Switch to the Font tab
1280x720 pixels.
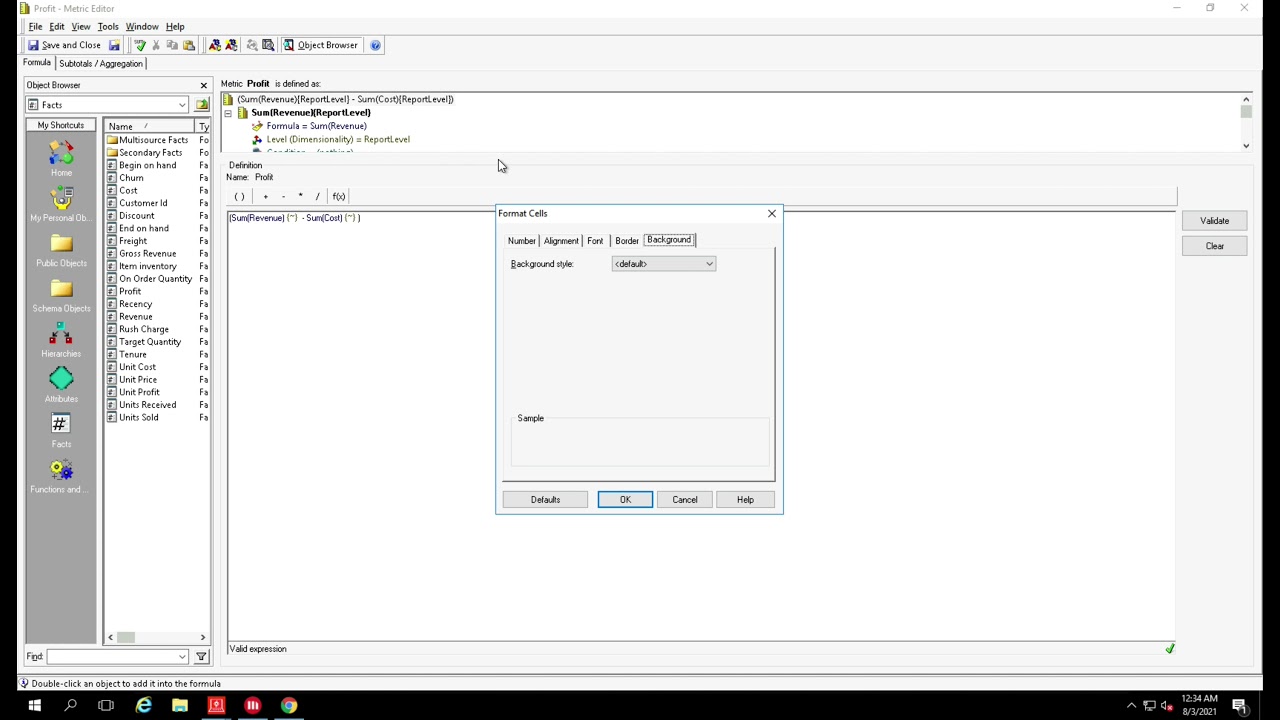pyautogui.click(x=595, y=241)
